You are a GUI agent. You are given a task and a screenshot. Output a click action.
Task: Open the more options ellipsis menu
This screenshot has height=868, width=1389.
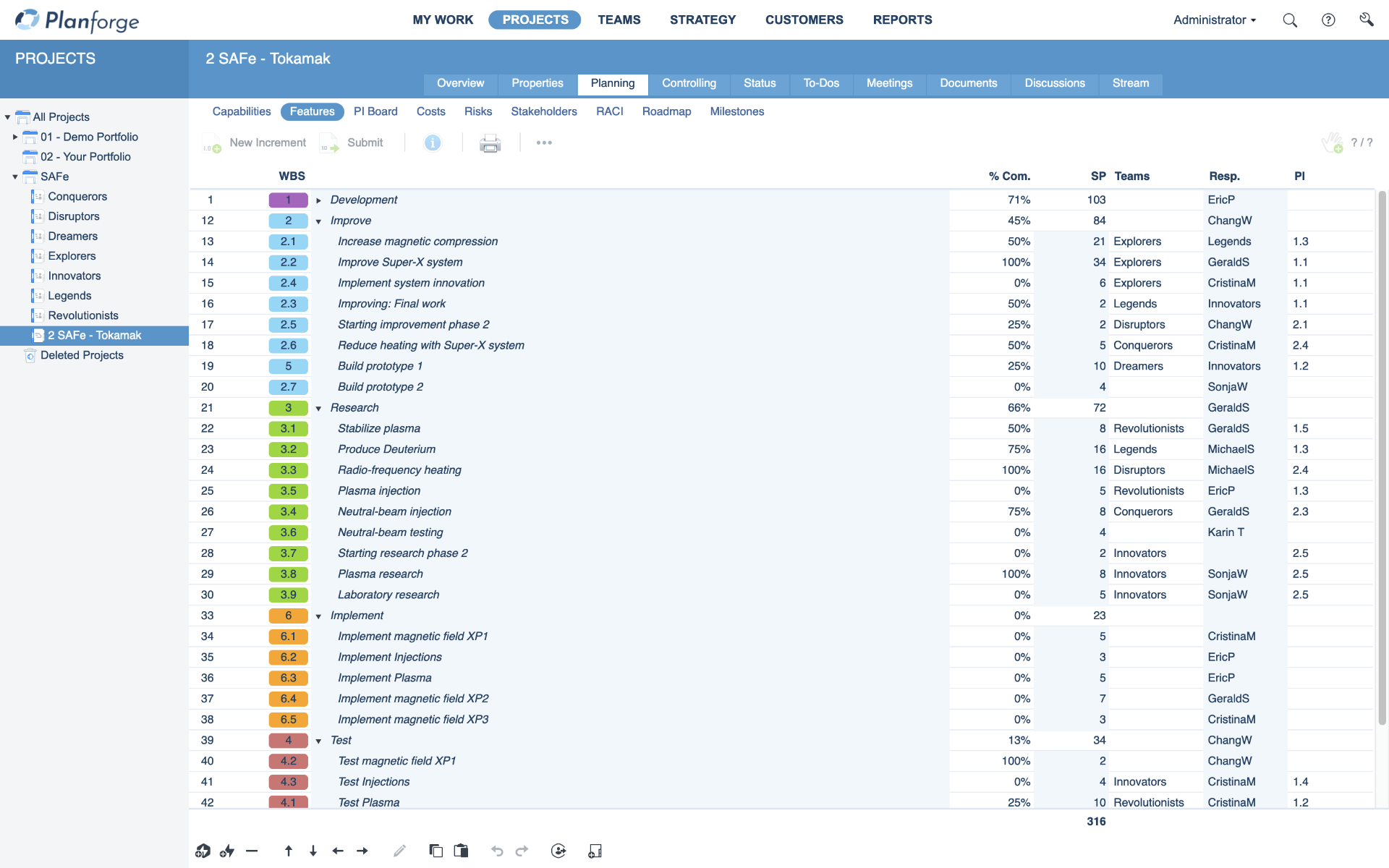tap(544, 142)
